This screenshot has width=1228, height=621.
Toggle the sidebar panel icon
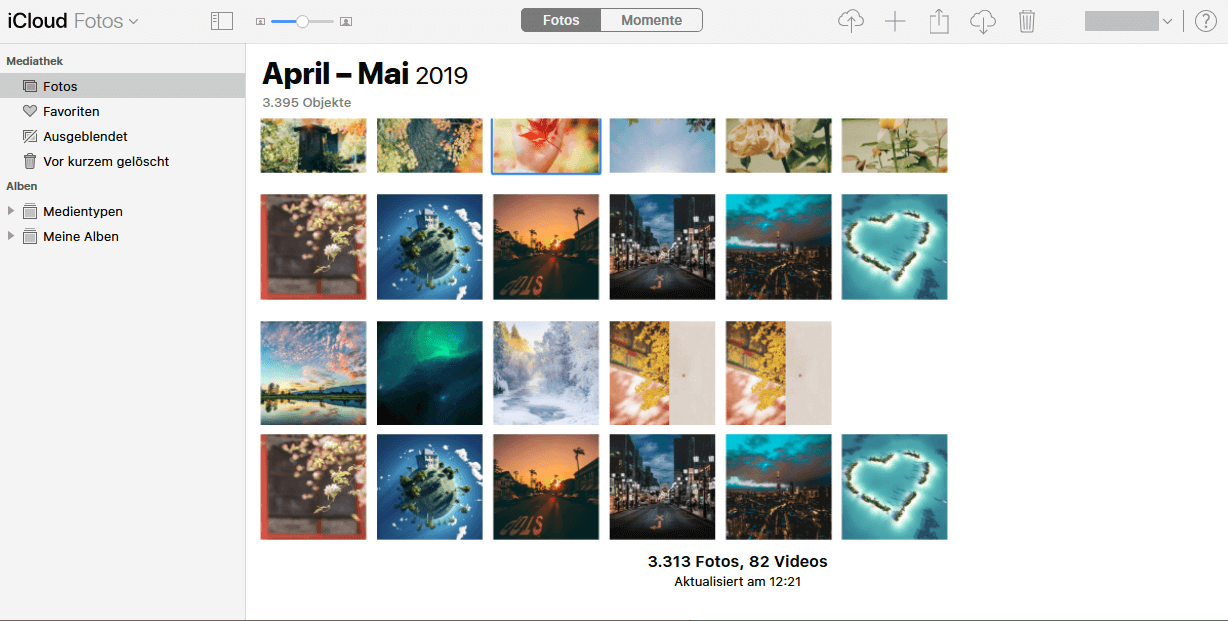tap(222, 21)
